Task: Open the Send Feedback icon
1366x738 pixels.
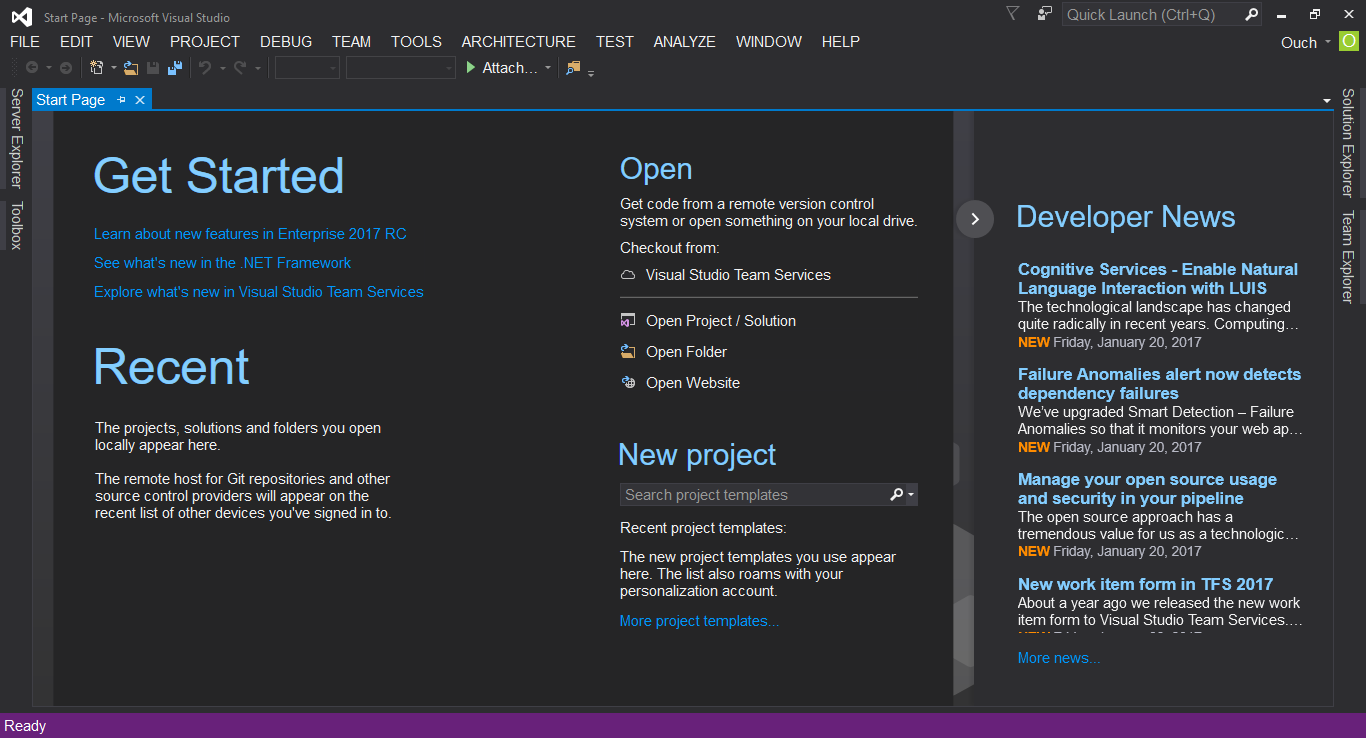Action: [1045, 14]
